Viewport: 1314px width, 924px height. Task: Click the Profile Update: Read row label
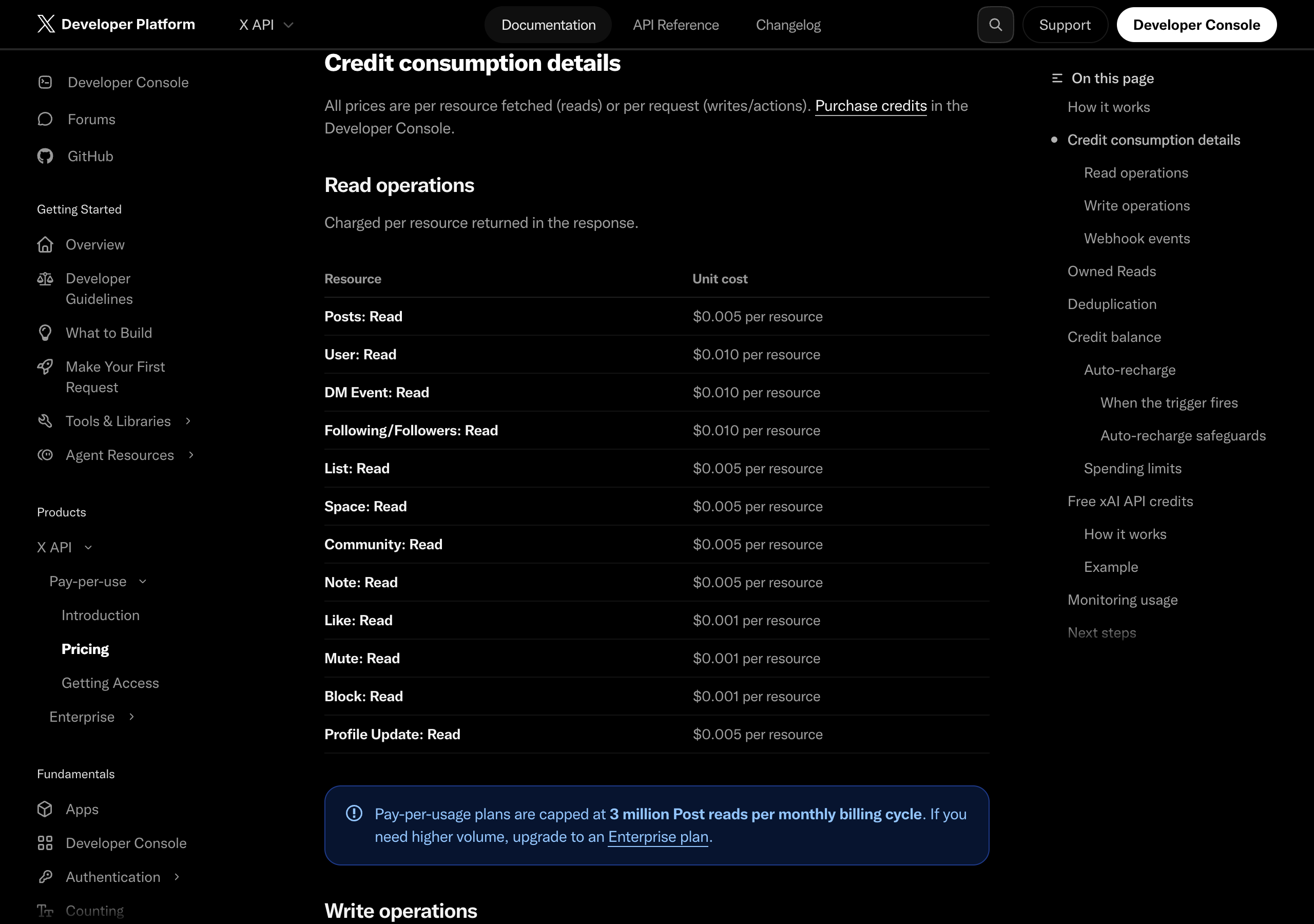tap(392, 735)
